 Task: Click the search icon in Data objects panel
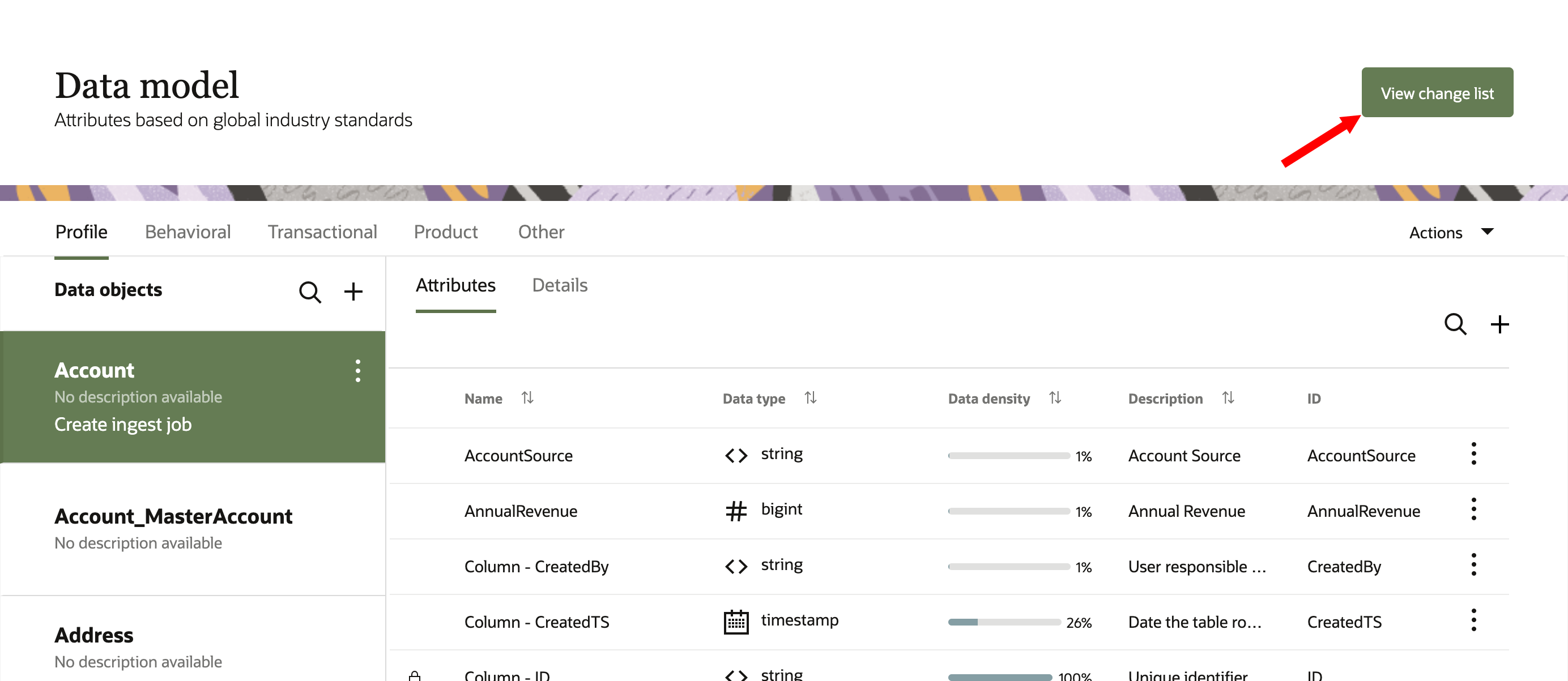pyautogui.click(x=310, y=292)
